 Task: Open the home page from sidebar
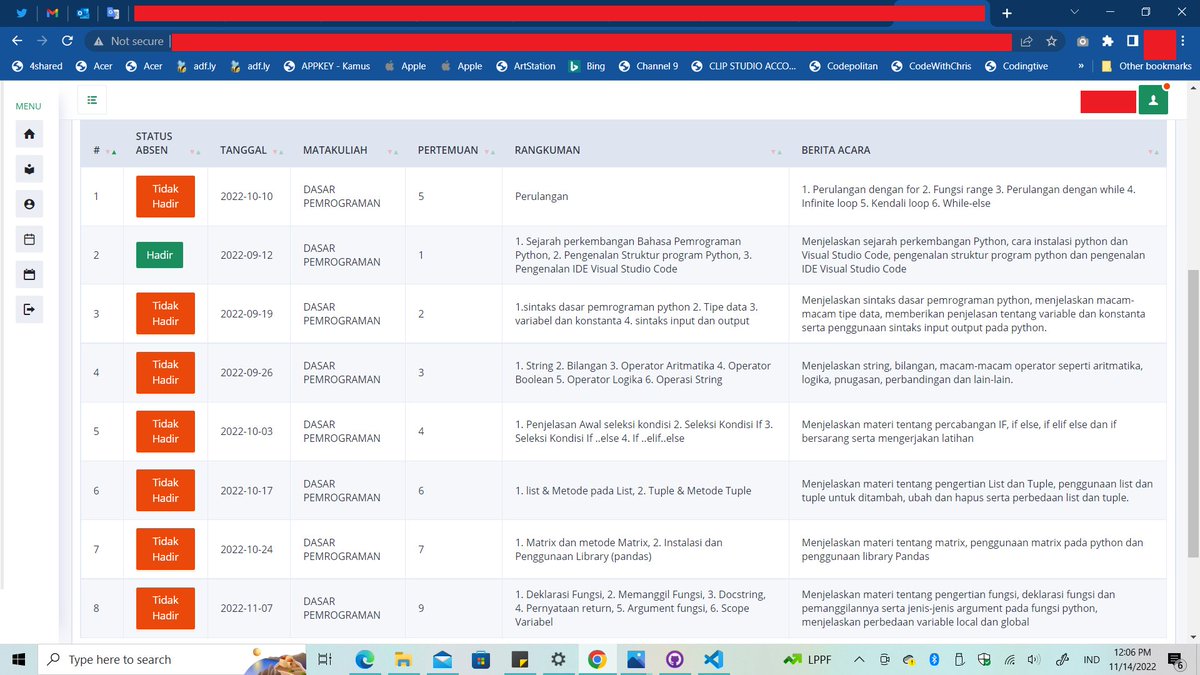(x=29, y=134)
